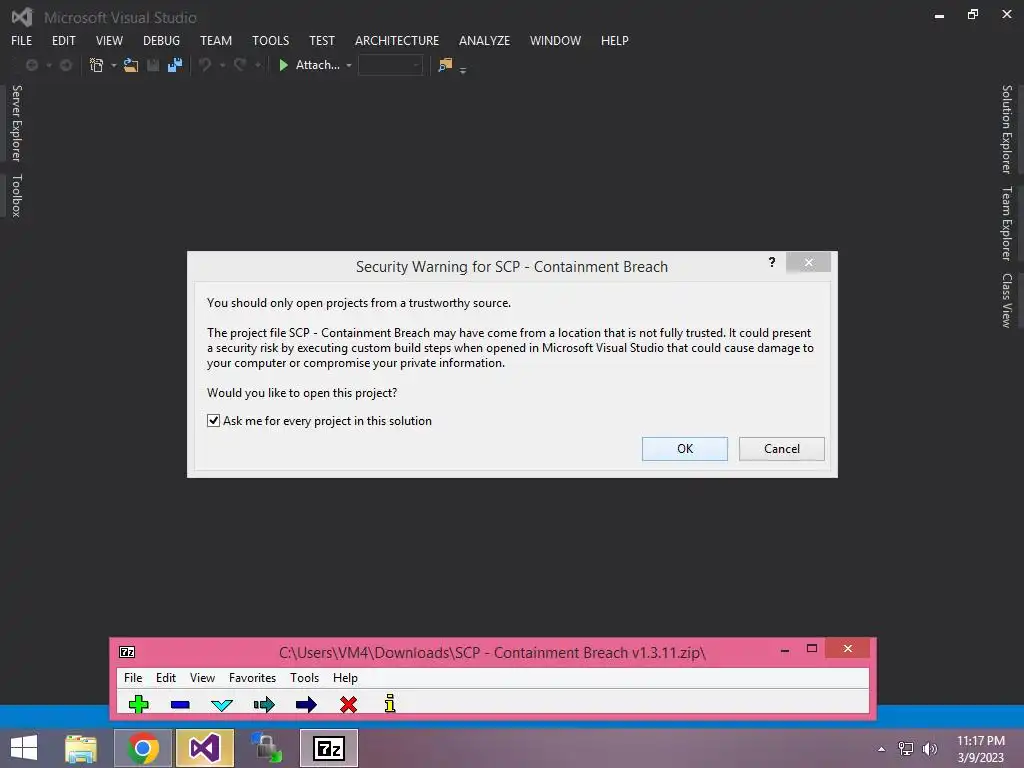
Task: Open the Solution Explorer side tab
Action: click(x=1007, y=129)
